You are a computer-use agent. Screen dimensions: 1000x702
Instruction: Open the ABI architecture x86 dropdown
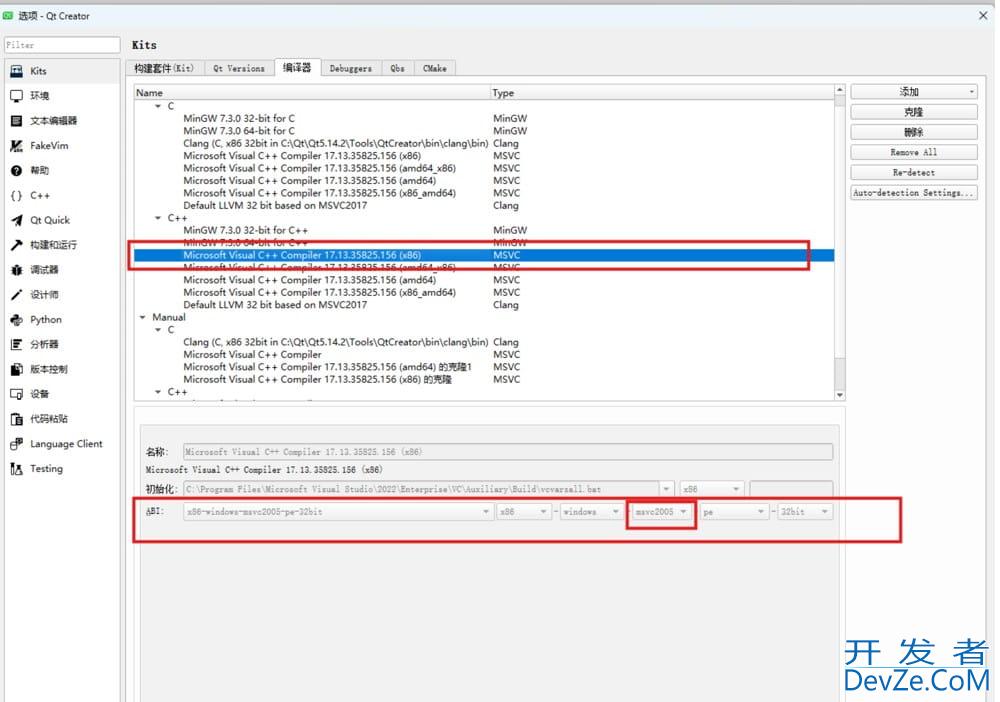coord(524,511)
